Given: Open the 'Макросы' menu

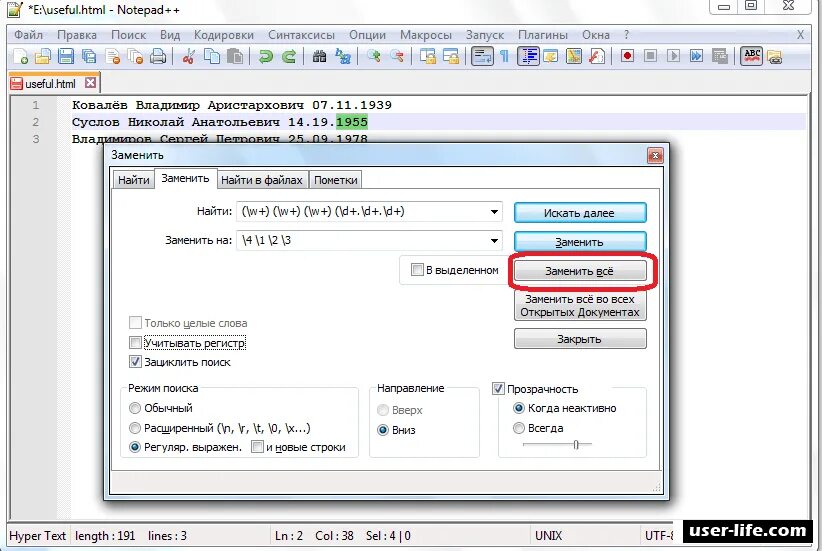Looking at the screenshot, I should tap(426, 35).
